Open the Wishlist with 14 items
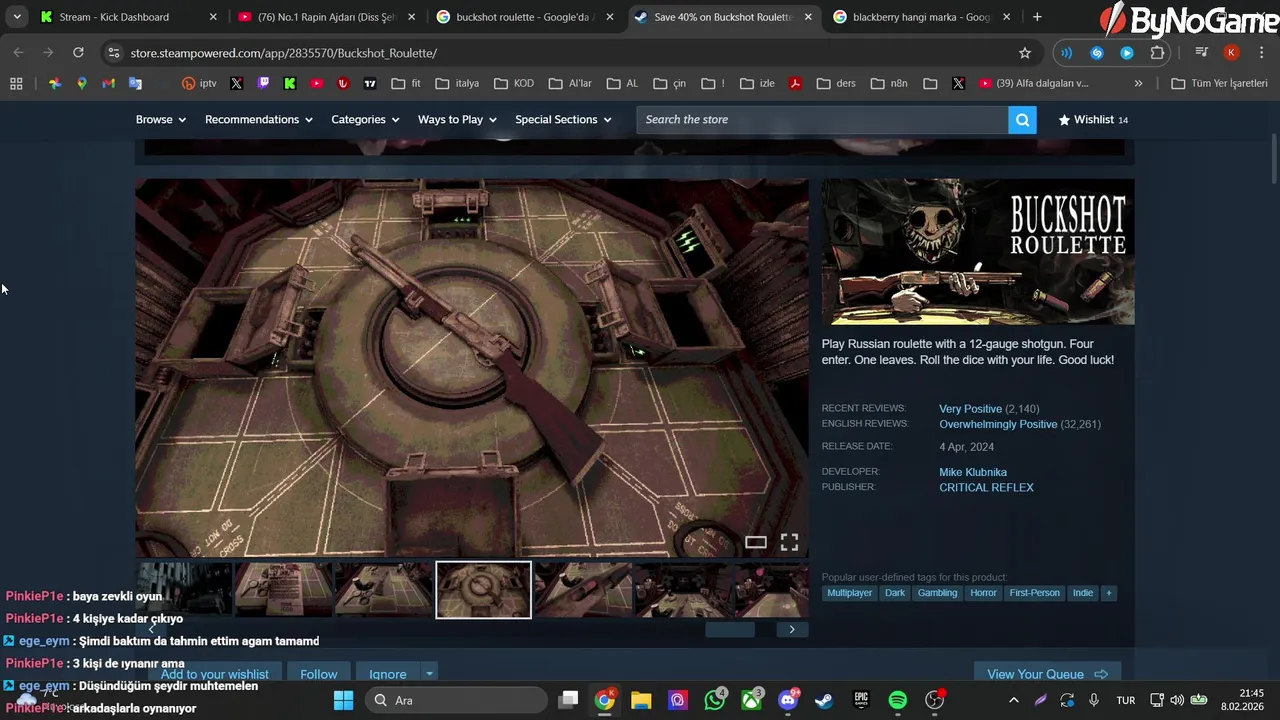The width and height of the screenshot is (1280, 720). point(1093,120)
